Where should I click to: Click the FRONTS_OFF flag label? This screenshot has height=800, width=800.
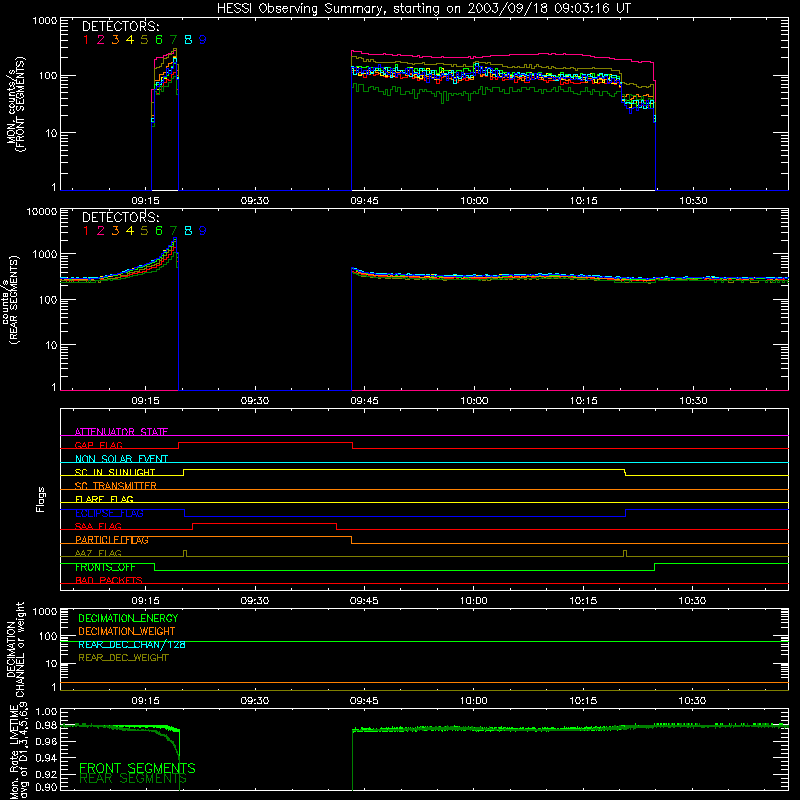(x=105, y=567)
